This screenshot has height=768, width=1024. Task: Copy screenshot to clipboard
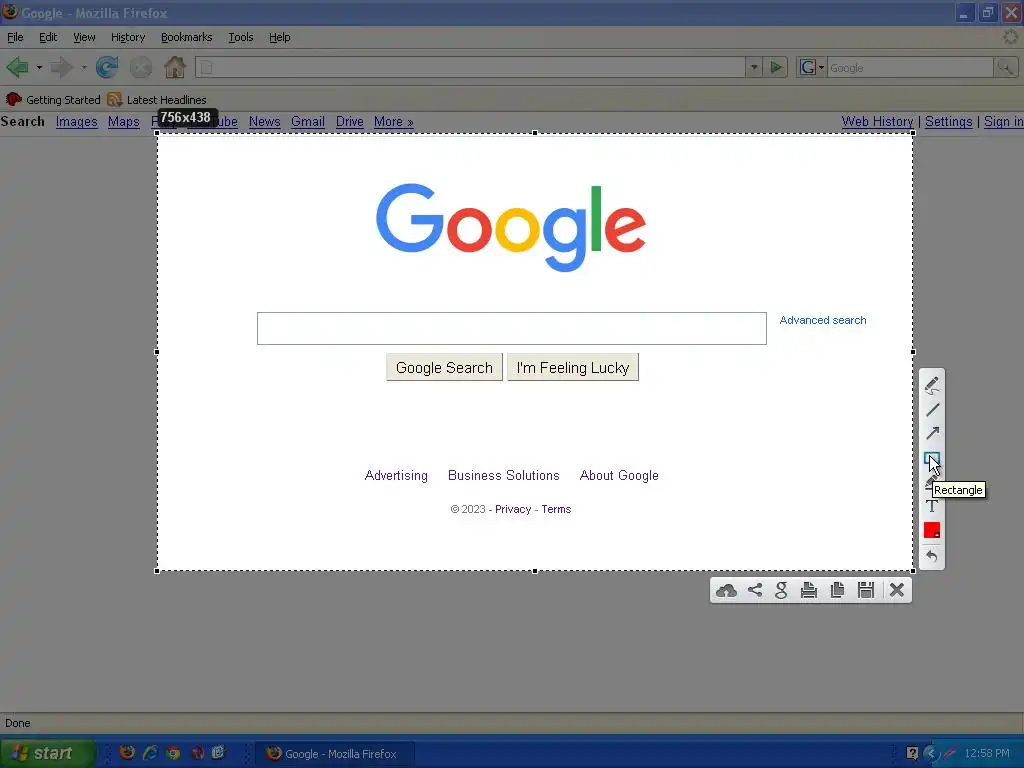coord(837,590)
